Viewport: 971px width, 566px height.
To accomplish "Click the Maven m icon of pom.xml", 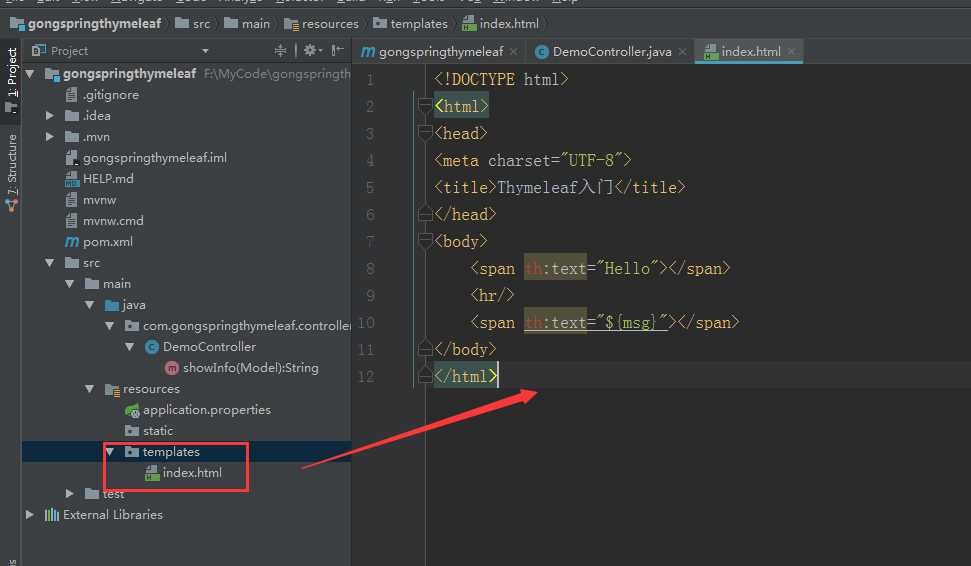I will [72, 242].
